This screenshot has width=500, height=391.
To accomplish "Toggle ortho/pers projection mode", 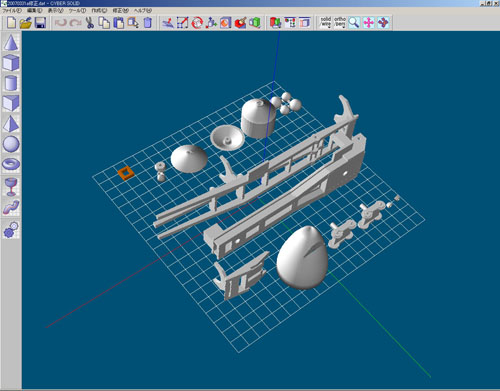I will pyautogui.click(x=340, y=23).
